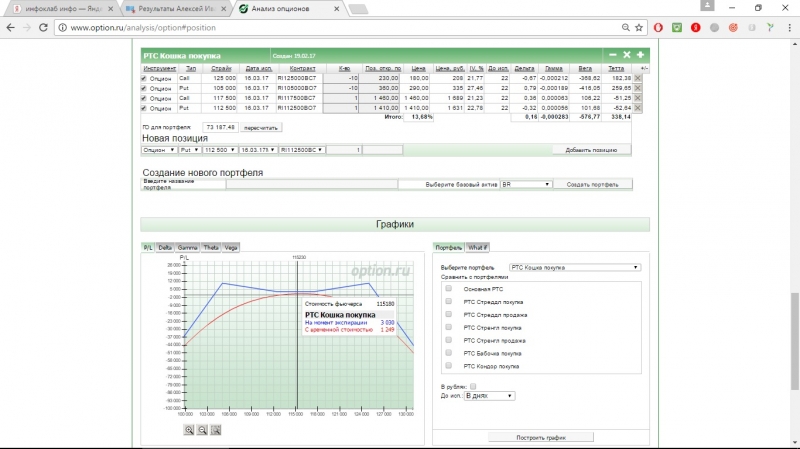This screenshot has height=449, width=800.
Task: Open 'Выберите портфель' portfolio dropdown
Action: tap(574, 267)
